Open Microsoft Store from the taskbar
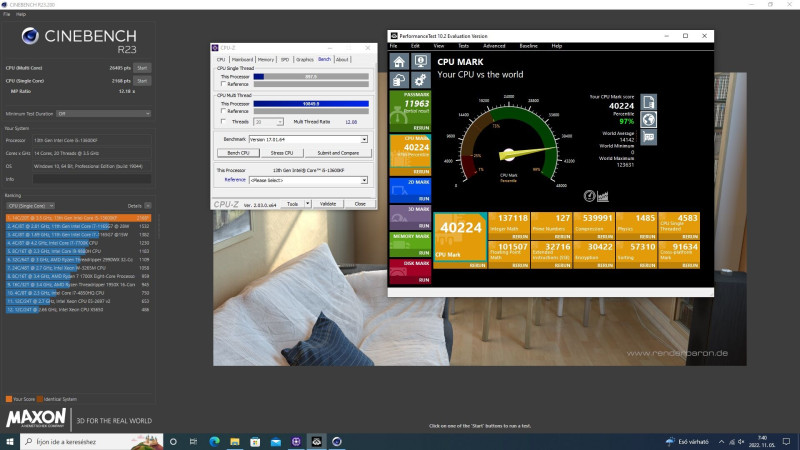Image resolution: width=800 pixels, height=450 pixels. pyautogui.click(x=255, y=441)
